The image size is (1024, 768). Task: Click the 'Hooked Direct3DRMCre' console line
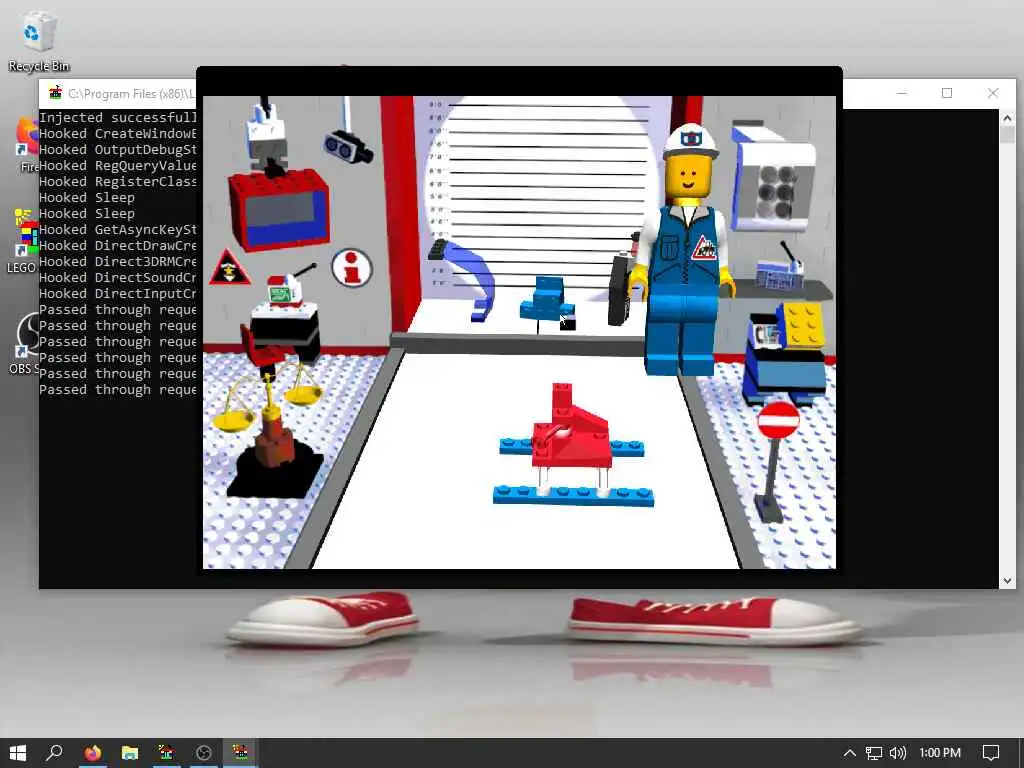coord(118,261)
